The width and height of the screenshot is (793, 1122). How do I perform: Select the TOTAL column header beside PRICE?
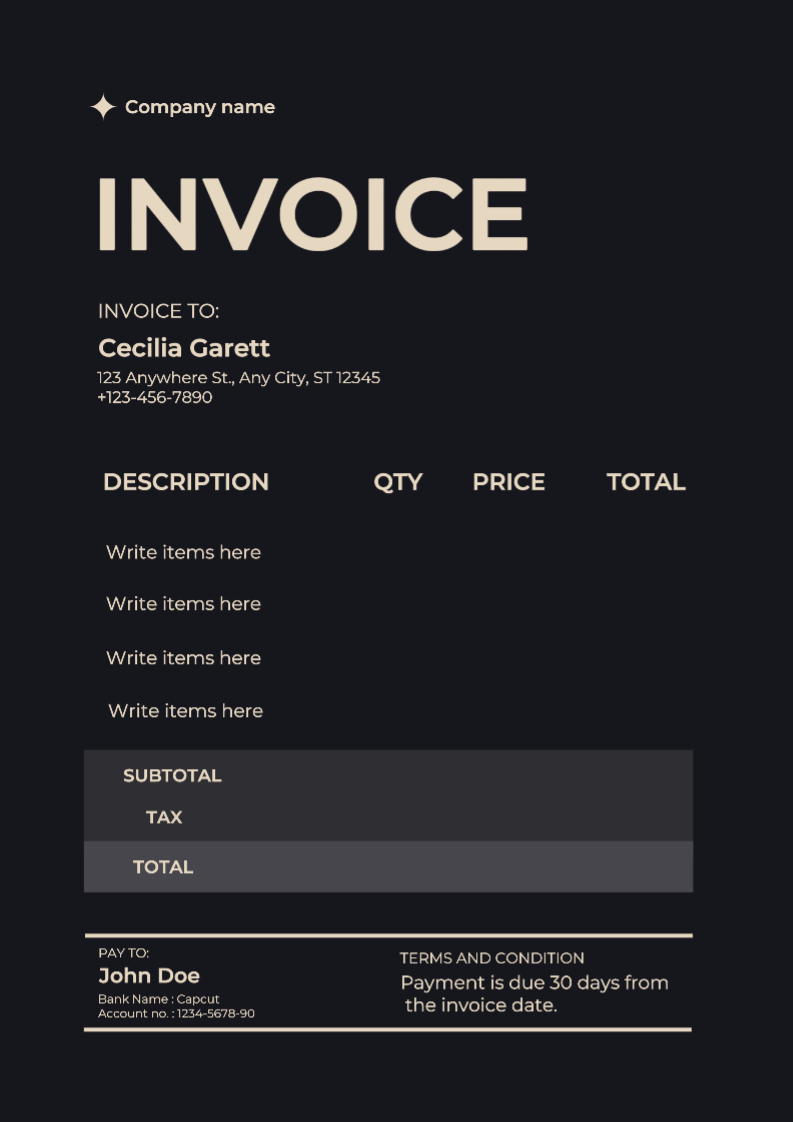click(646, 482)
